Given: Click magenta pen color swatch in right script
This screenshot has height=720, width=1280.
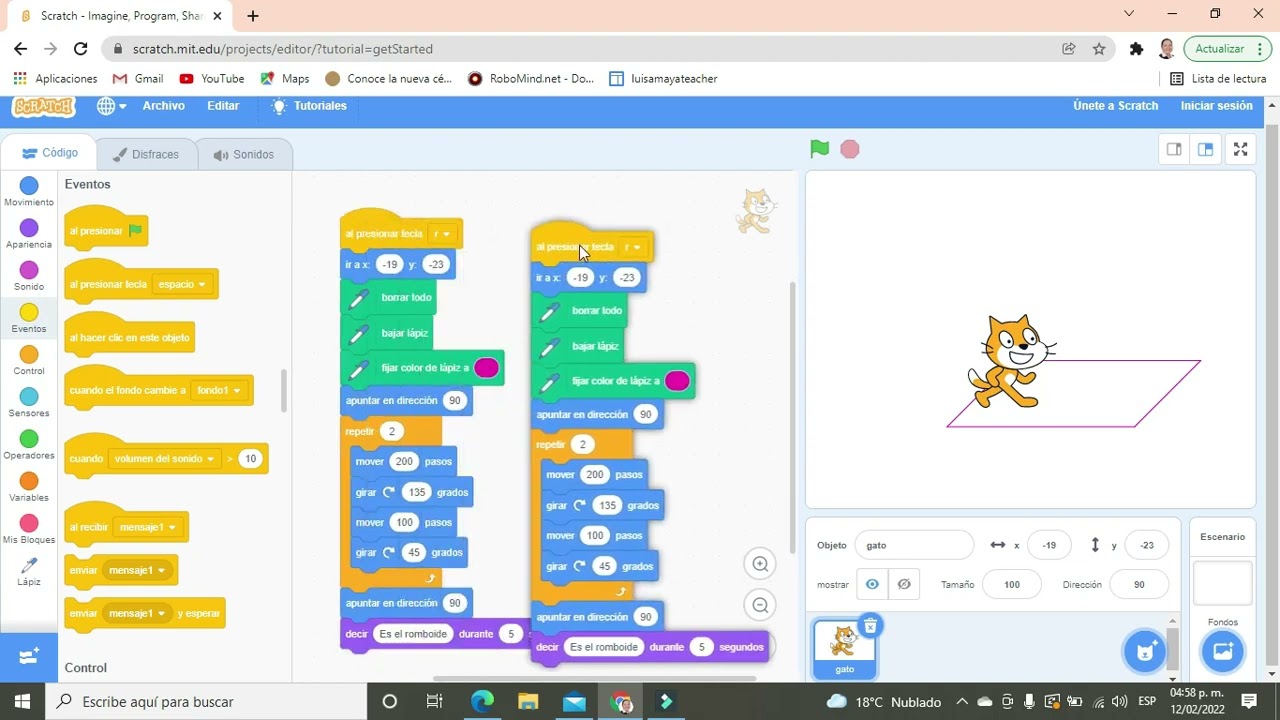Looking at the screenshot, I should pos(677,381).
